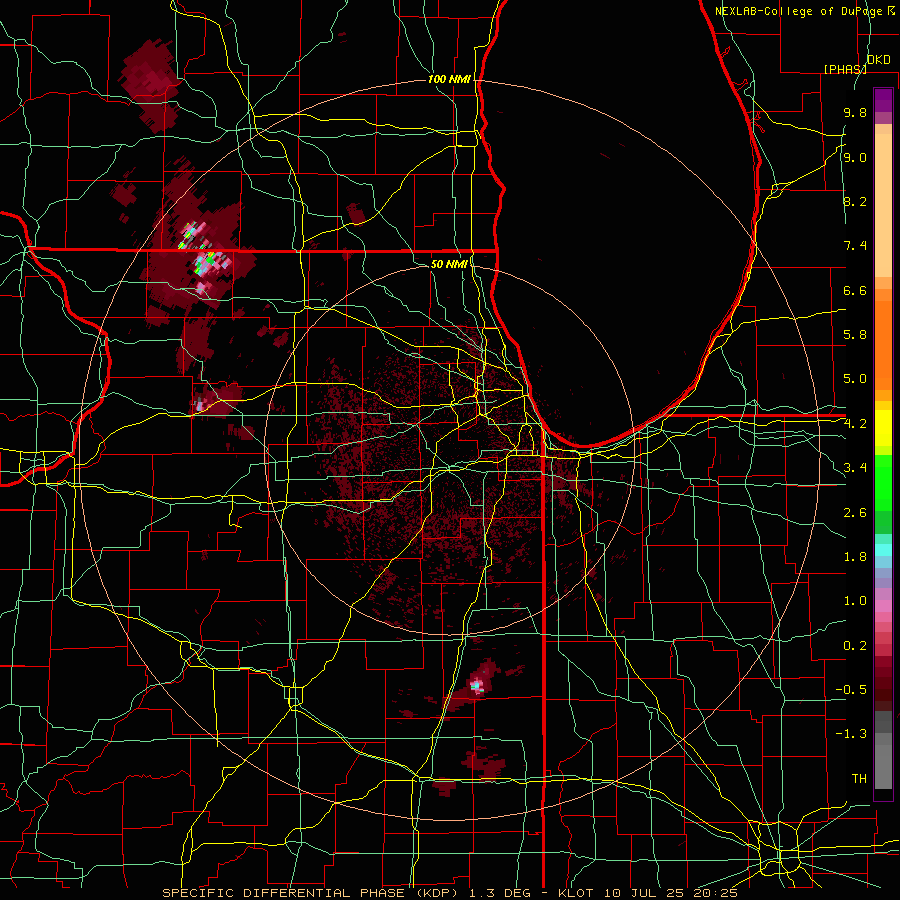Click the SPECIFIC DIFFERENTIAL PHASE (KDP) caption text
The width and height of the screenshot is (900, 900).
tap(313, 893)
